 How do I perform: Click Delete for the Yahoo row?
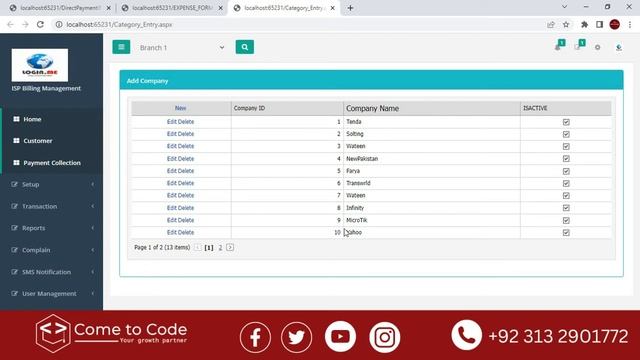[x=186, y=232]
